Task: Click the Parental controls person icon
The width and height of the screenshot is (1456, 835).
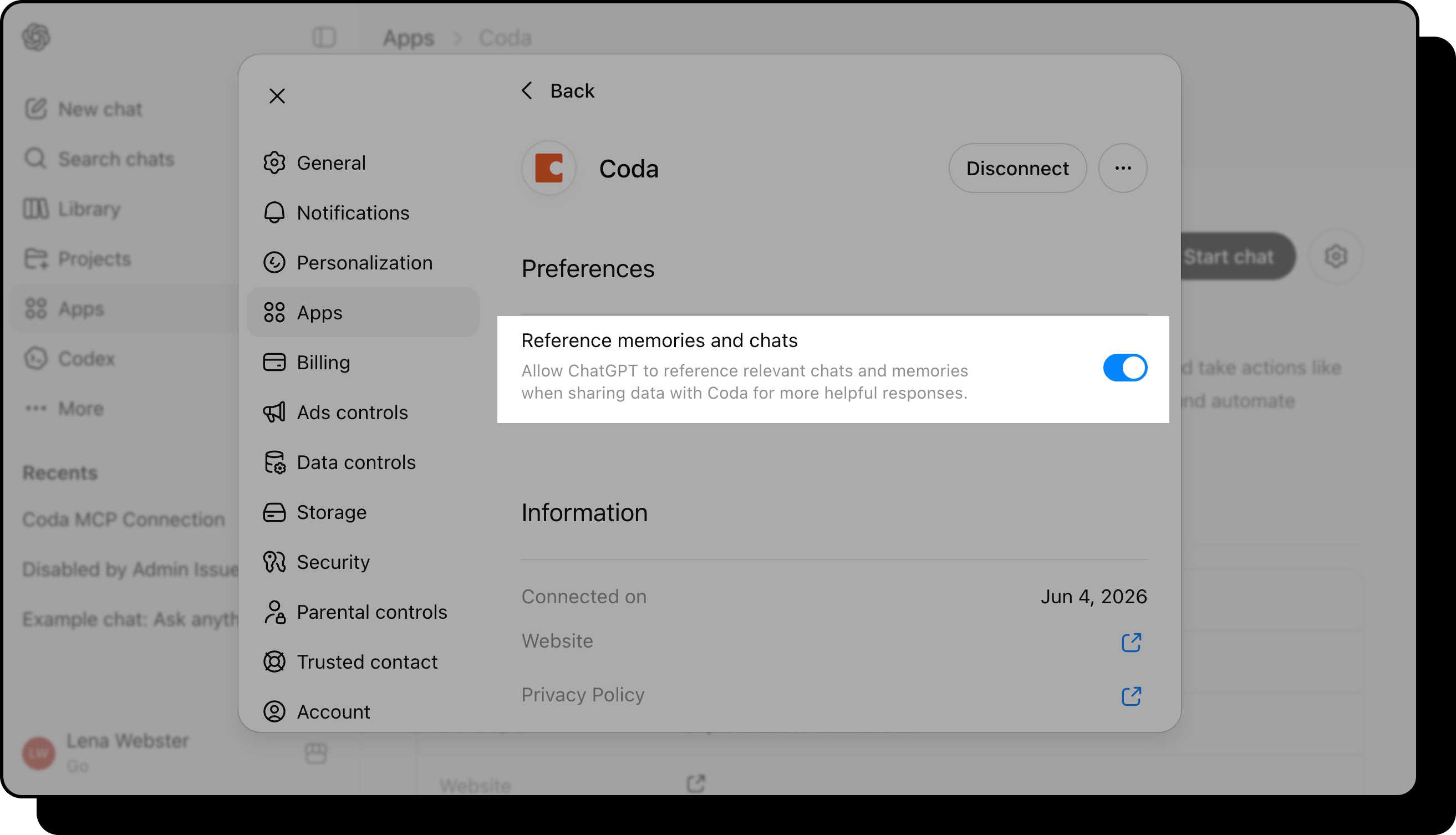Action: tap(274, 612)
